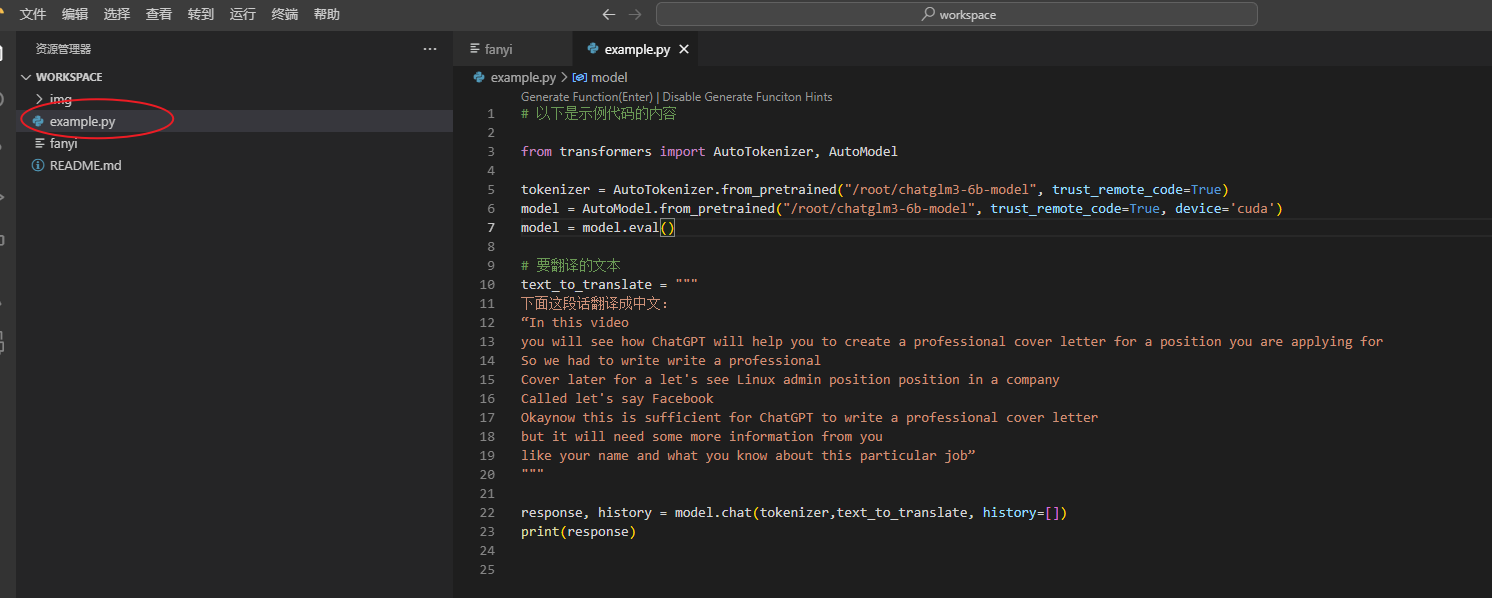This screenshot has width=1492, height=598.
Task: Click the forward navigation arrow
Action: [634, 15]
